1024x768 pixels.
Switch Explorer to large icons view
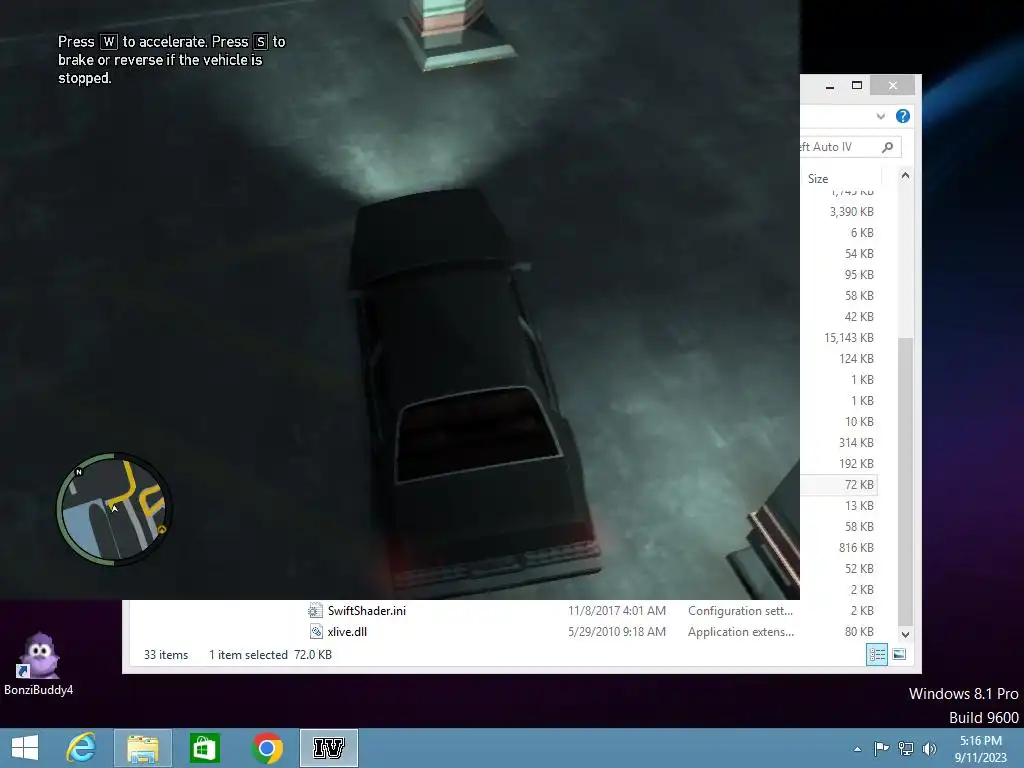coord(899,654)
